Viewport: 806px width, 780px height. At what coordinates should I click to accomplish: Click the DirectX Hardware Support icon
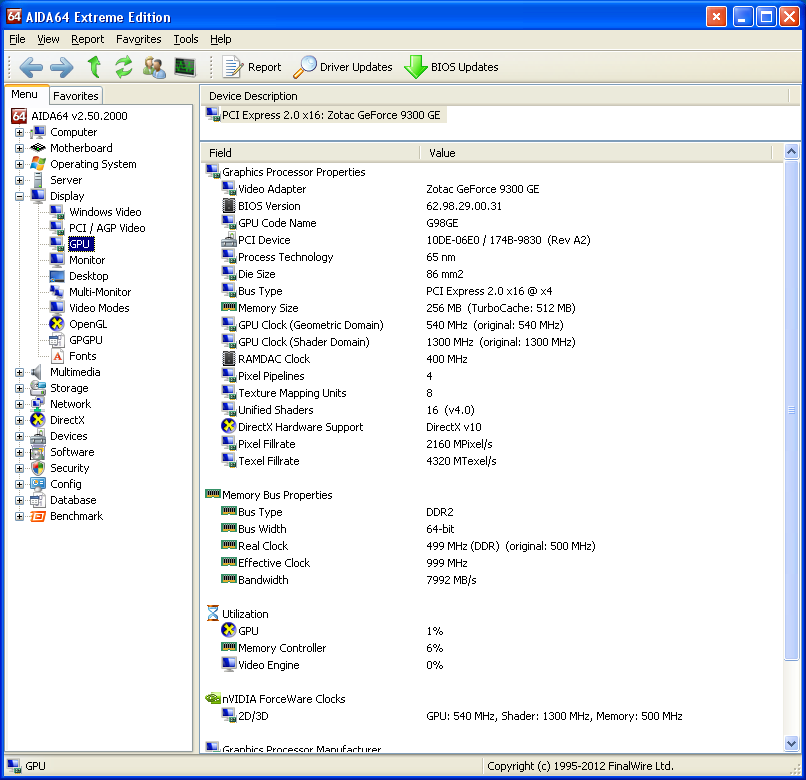coord(229,426)
